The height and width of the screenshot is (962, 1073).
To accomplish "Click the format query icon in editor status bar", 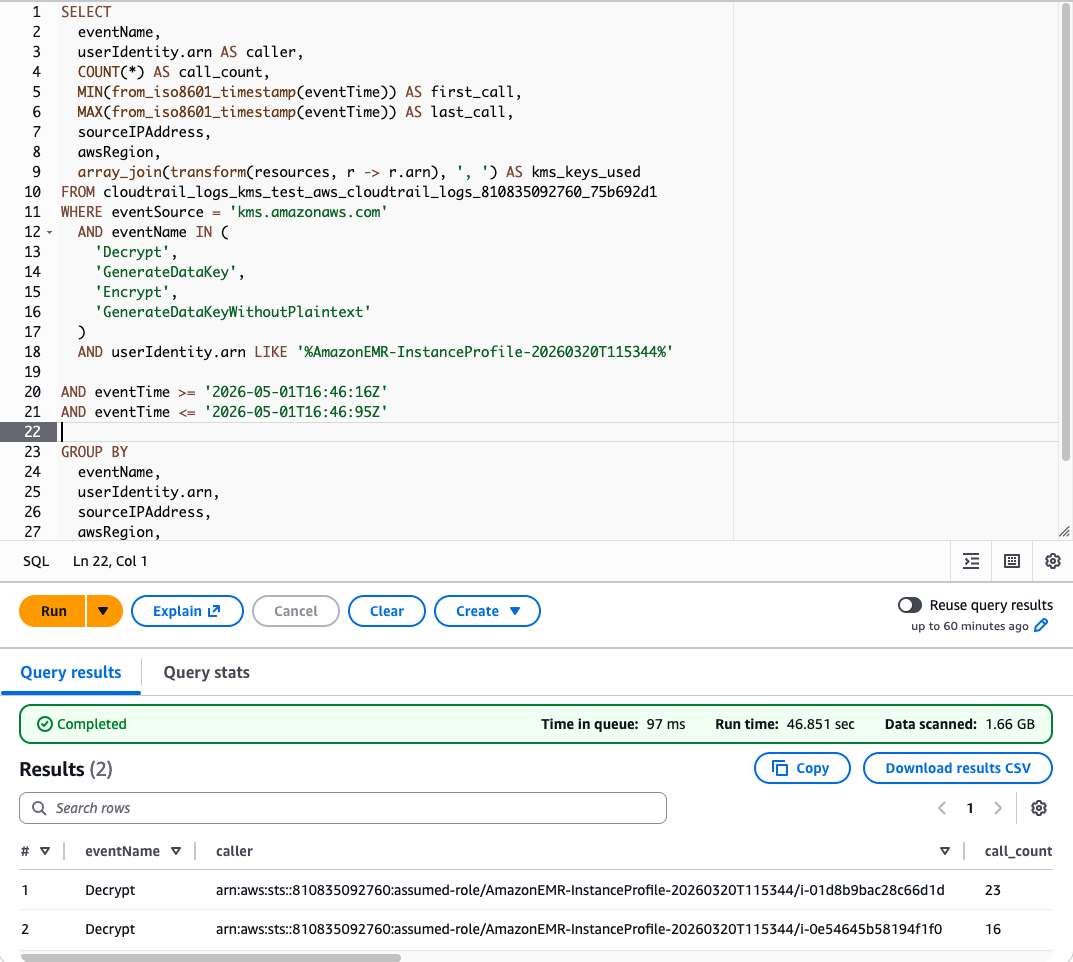I will (971, 561).
